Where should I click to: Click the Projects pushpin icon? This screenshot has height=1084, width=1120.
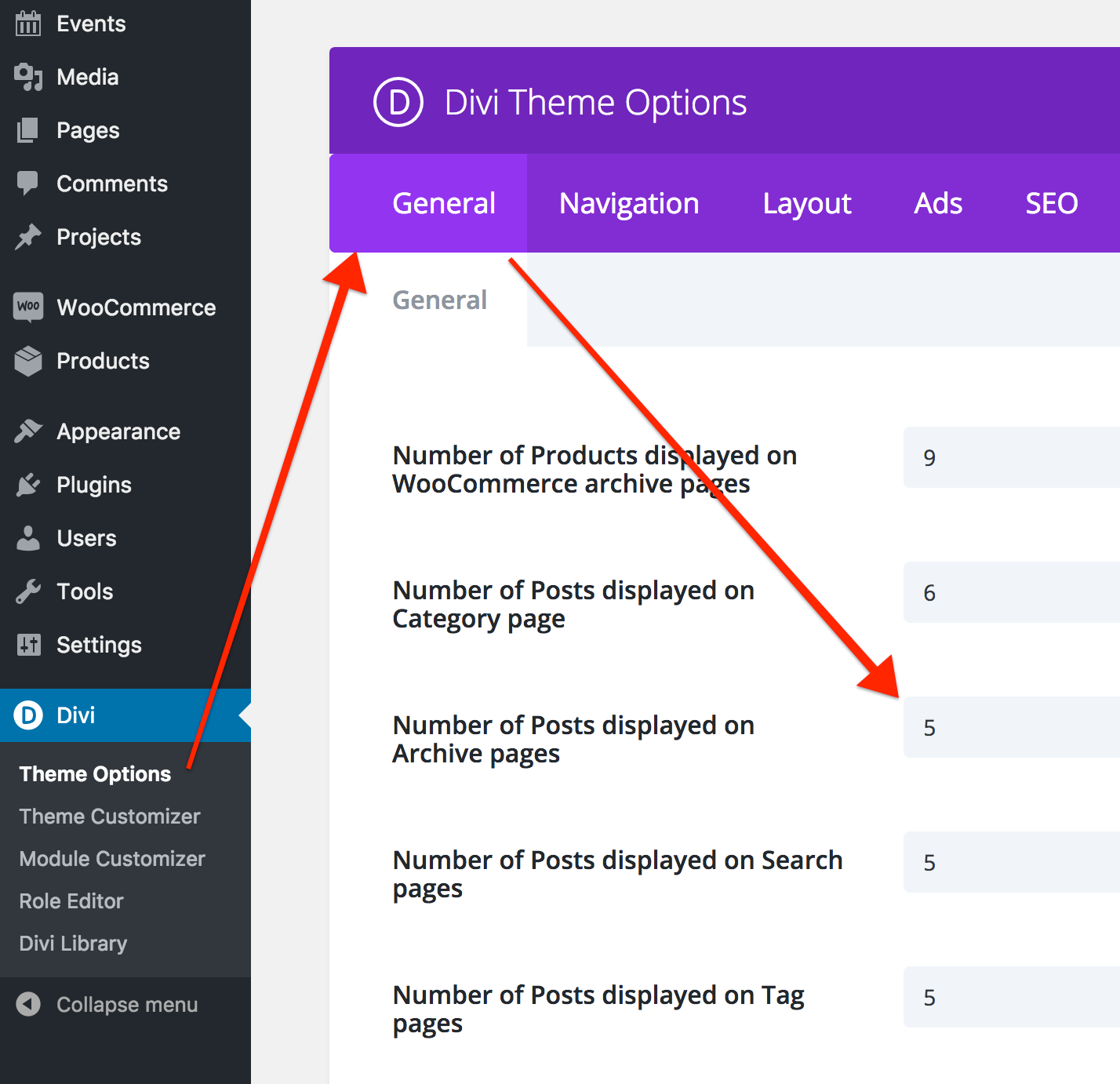tap(28, 237)
